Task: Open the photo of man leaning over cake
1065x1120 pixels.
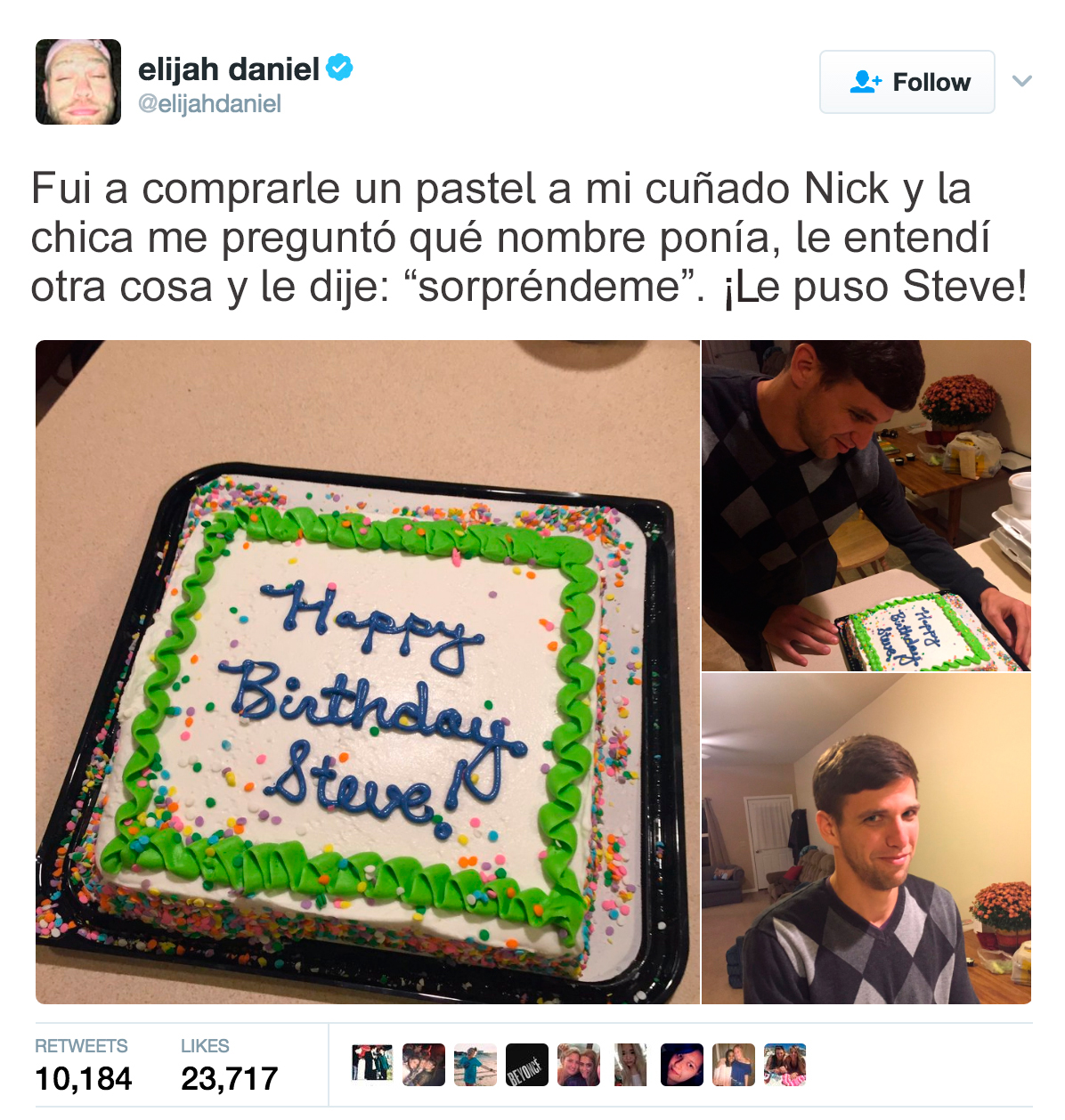Action: click(x=866, y=506)
